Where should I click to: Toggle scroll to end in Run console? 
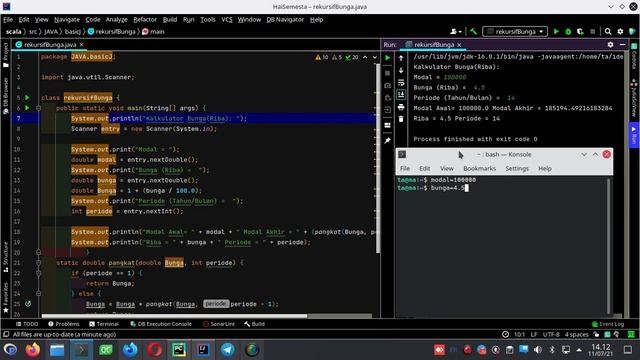401,95
